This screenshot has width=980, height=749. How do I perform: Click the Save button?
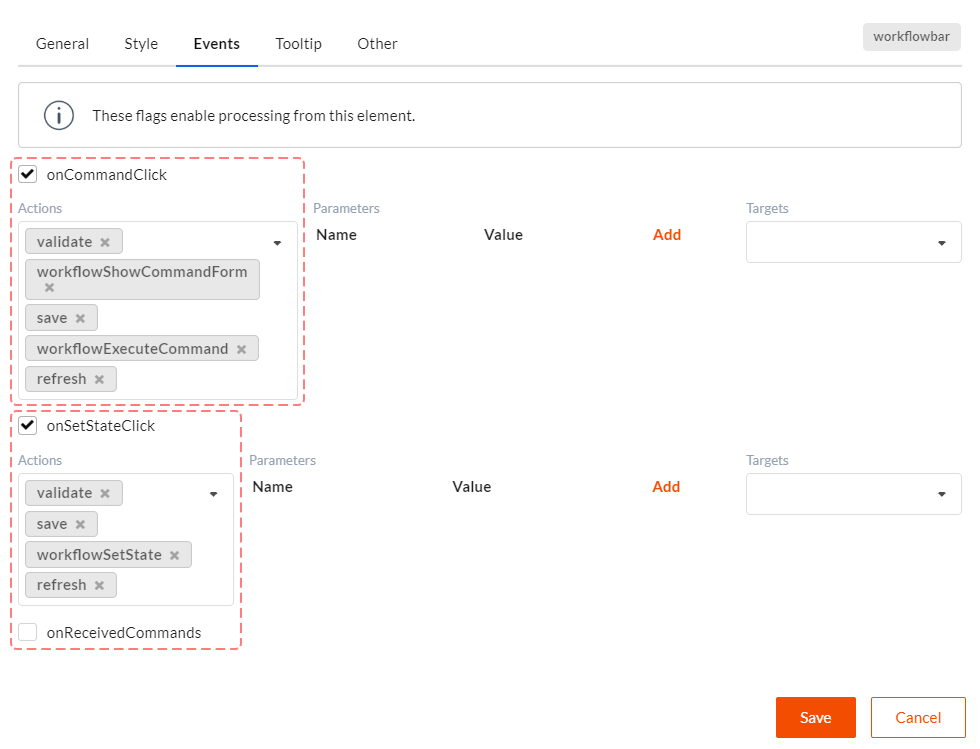816,718
